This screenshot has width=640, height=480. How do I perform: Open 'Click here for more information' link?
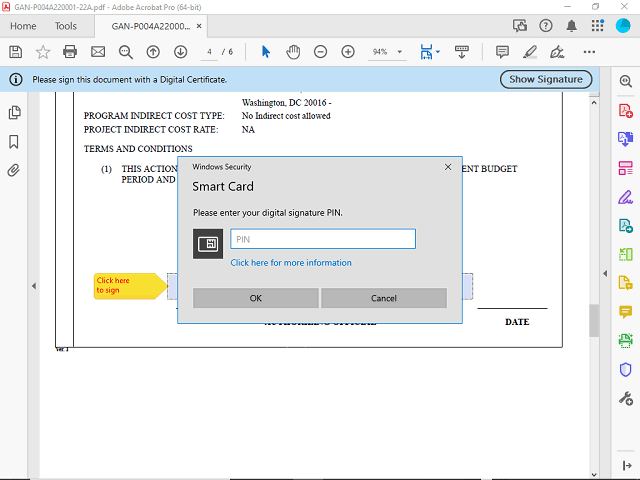coord(291,262)
